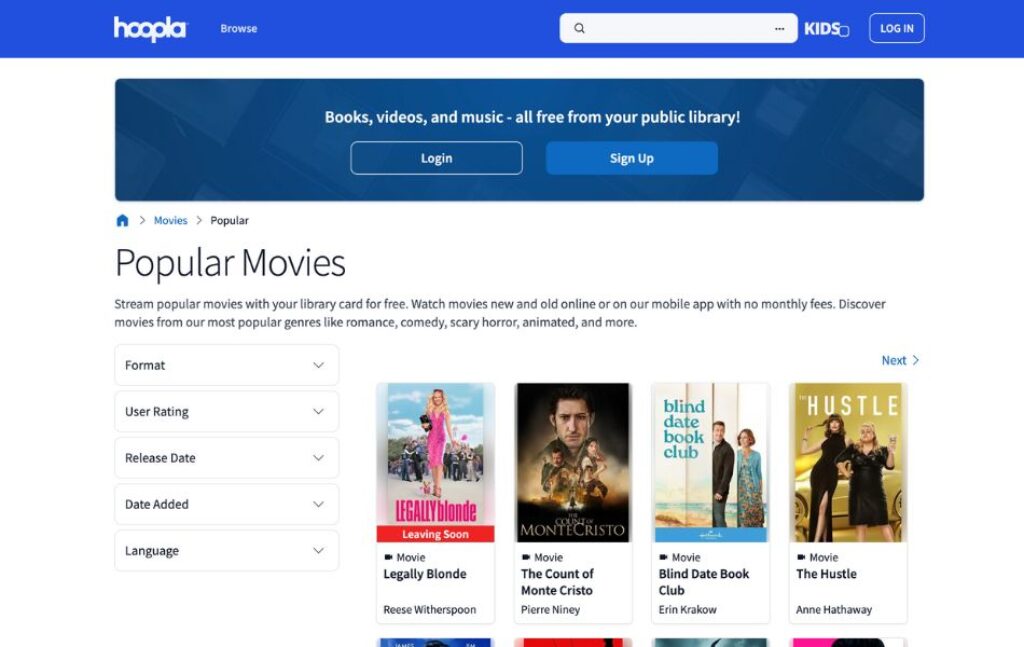Open The Hustle poster

click(x=848, y=462)
